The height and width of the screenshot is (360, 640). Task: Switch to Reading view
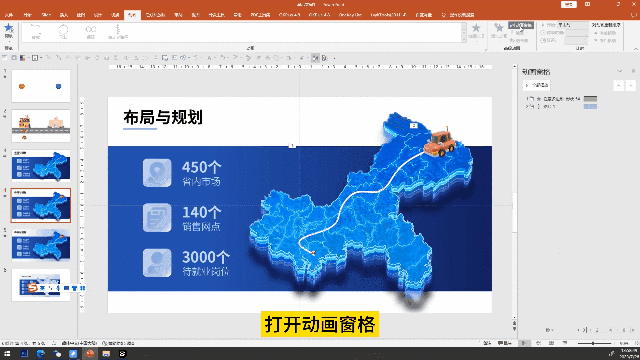point(551,343)
